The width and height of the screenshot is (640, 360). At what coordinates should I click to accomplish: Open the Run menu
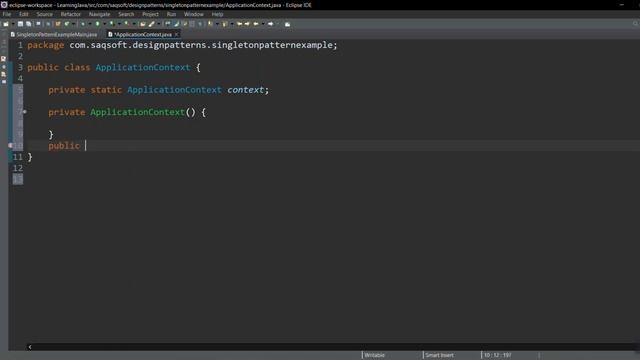[171, 14]
